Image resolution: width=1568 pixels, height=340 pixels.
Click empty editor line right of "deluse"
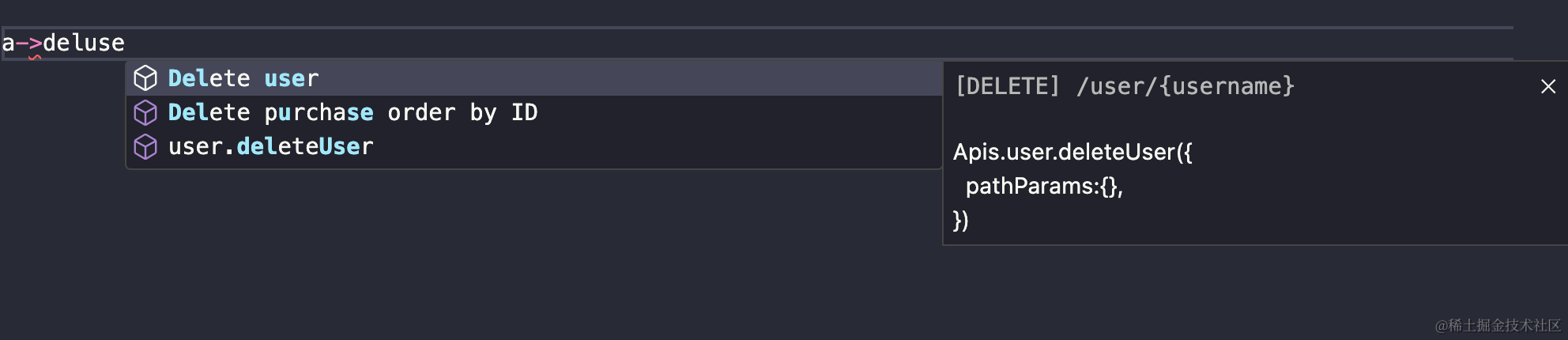pyautogui.click(x=711, y=43)
